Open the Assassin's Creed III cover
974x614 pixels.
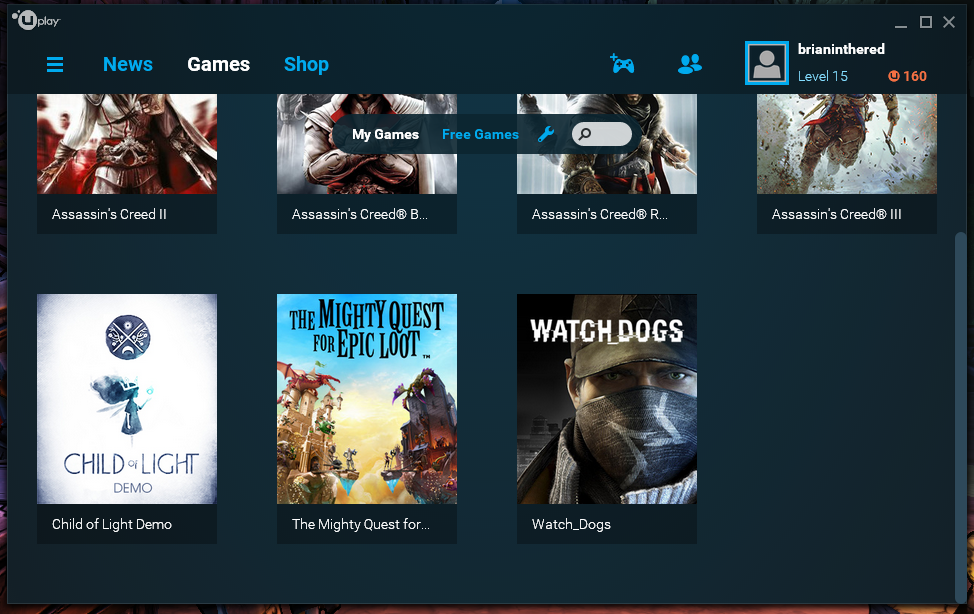847,144
